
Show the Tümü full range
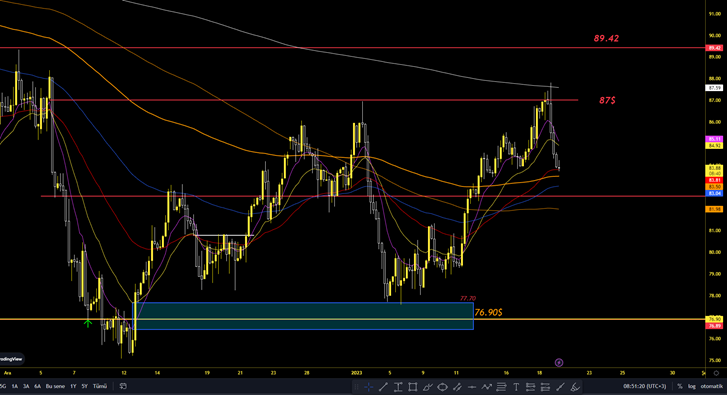[x=100, y=386]
